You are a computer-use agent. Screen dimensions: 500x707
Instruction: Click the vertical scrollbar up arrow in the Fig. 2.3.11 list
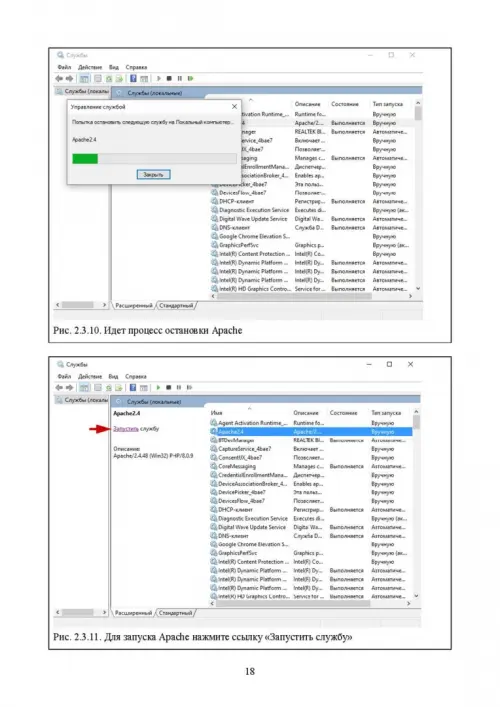point(416,412)
